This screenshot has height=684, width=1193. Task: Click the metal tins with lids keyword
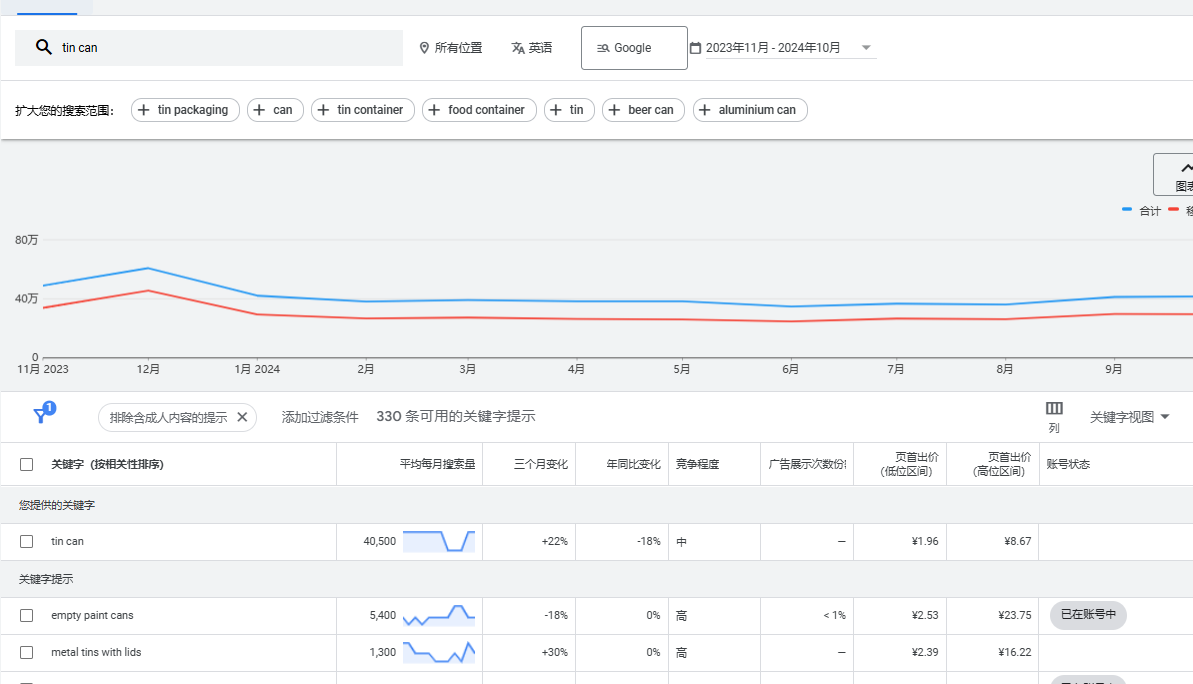pyautogui.click(x=96, y=653)
